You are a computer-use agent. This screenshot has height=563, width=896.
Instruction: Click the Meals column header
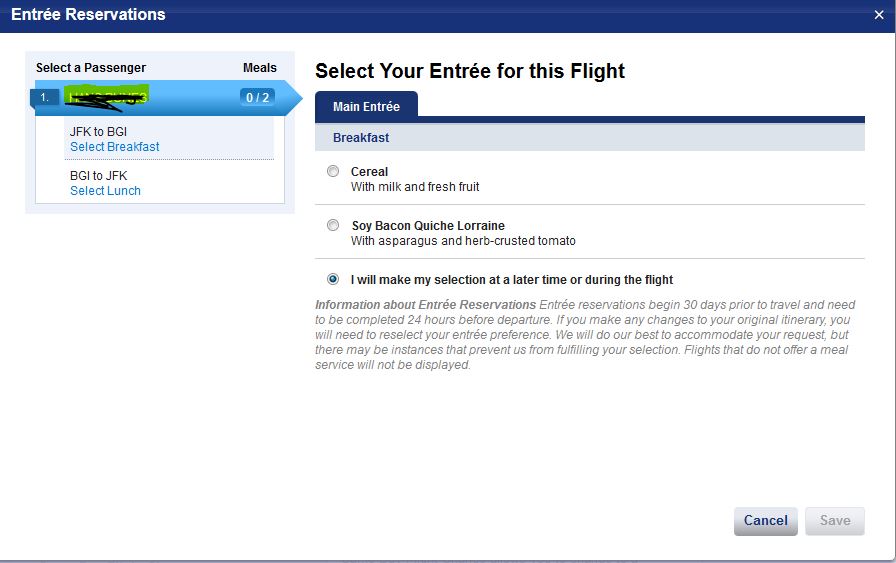click(x=260, y=68)
